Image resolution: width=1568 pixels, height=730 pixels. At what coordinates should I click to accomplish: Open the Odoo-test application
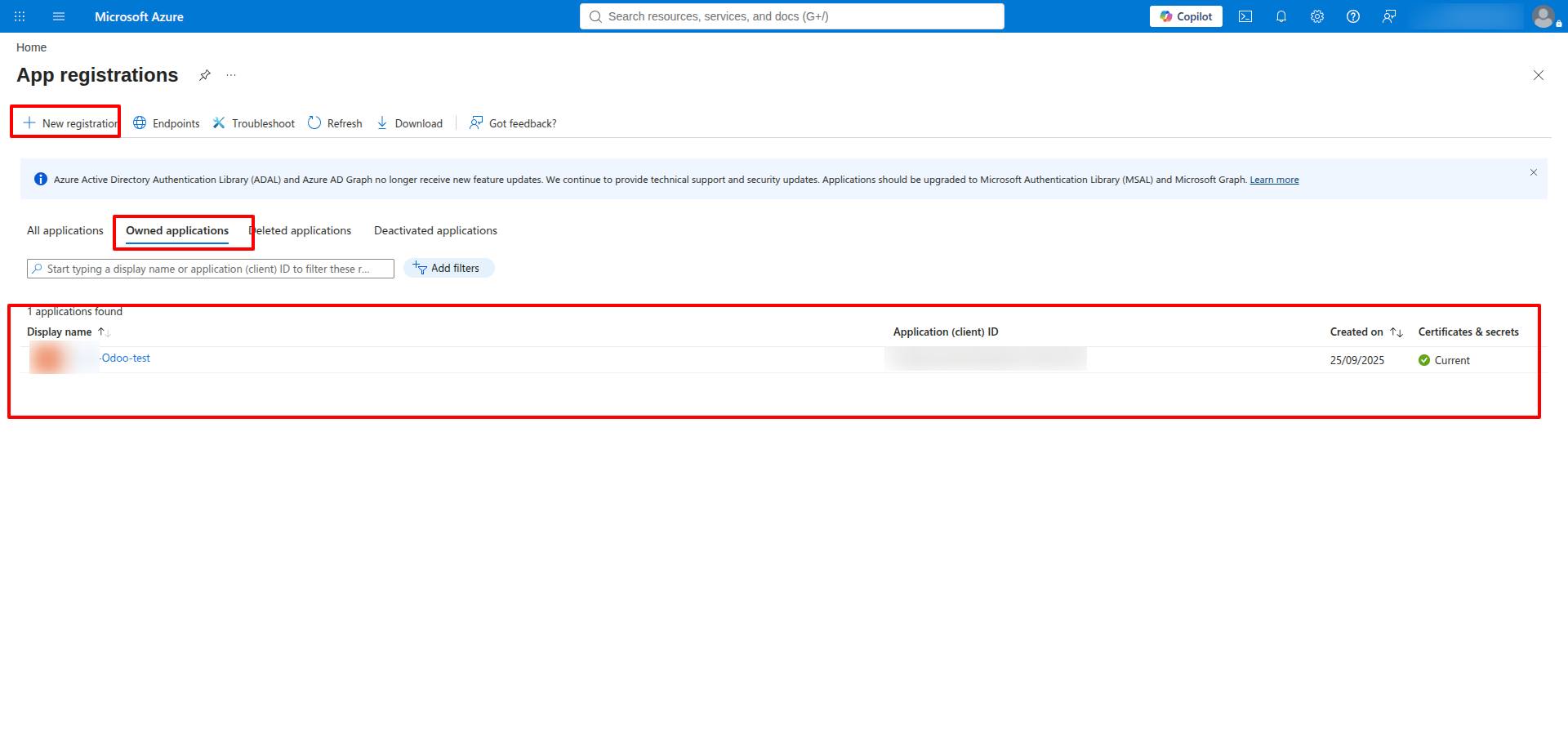(x=126, y=358)
